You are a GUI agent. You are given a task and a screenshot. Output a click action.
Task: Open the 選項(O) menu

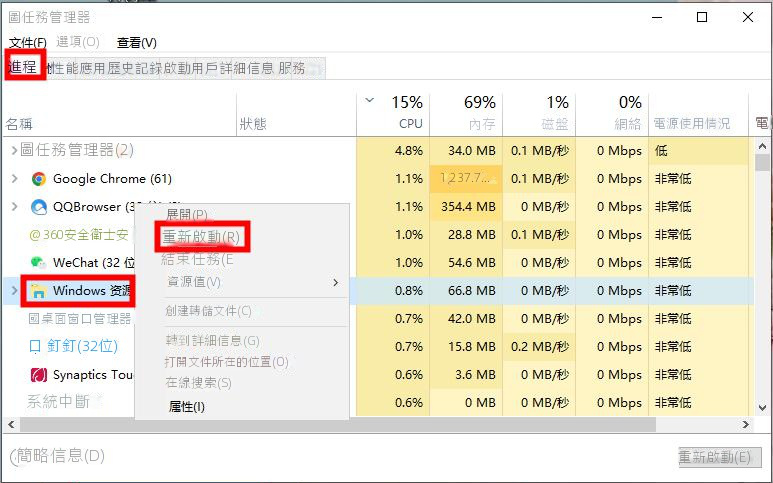[x=78, y=42]
